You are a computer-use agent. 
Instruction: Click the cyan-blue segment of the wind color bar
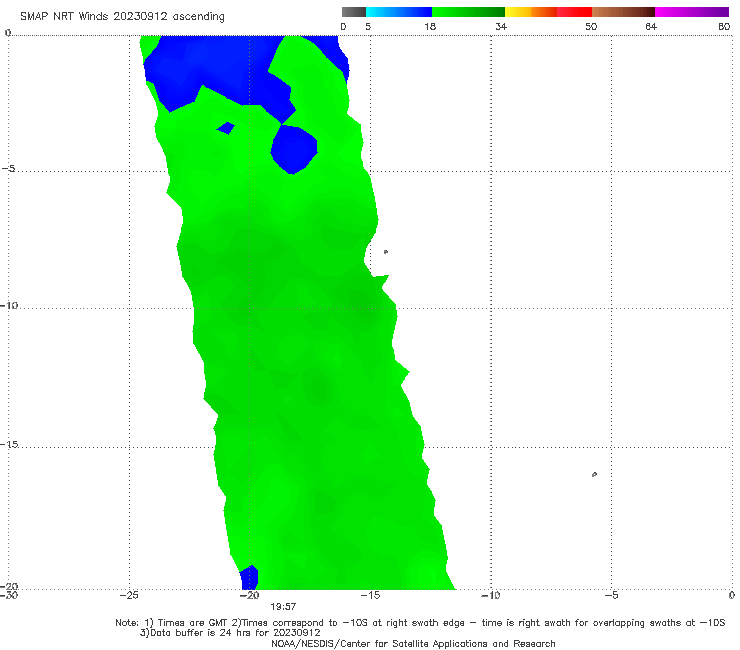399,12
